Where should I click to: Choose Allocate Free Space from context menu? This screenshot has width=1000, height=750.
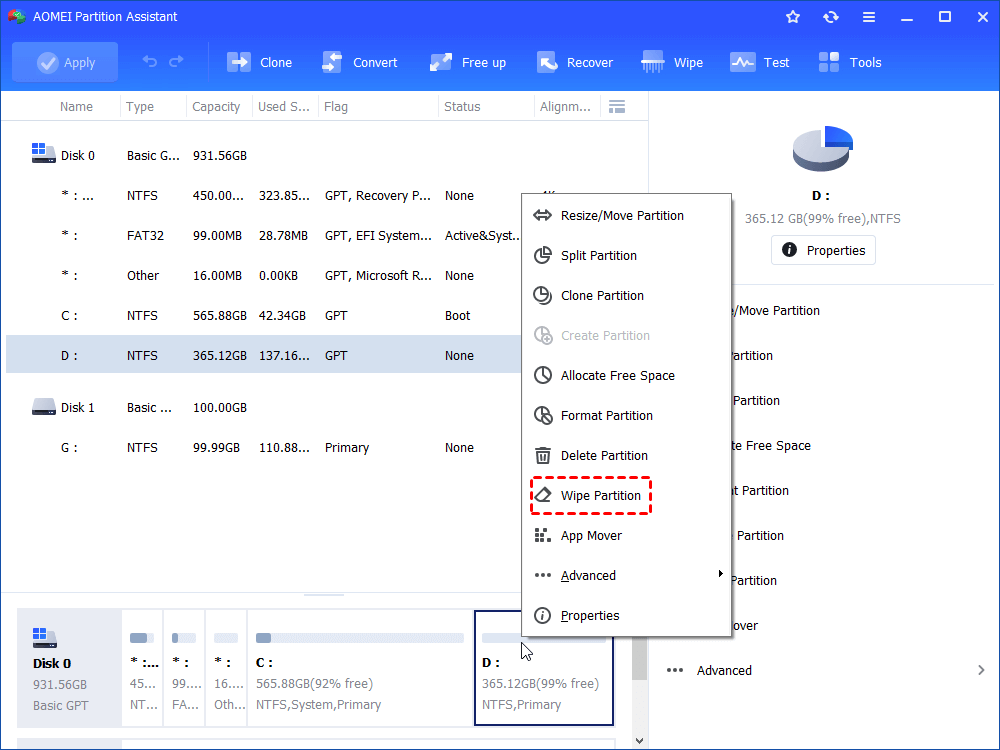click(626, 376)
